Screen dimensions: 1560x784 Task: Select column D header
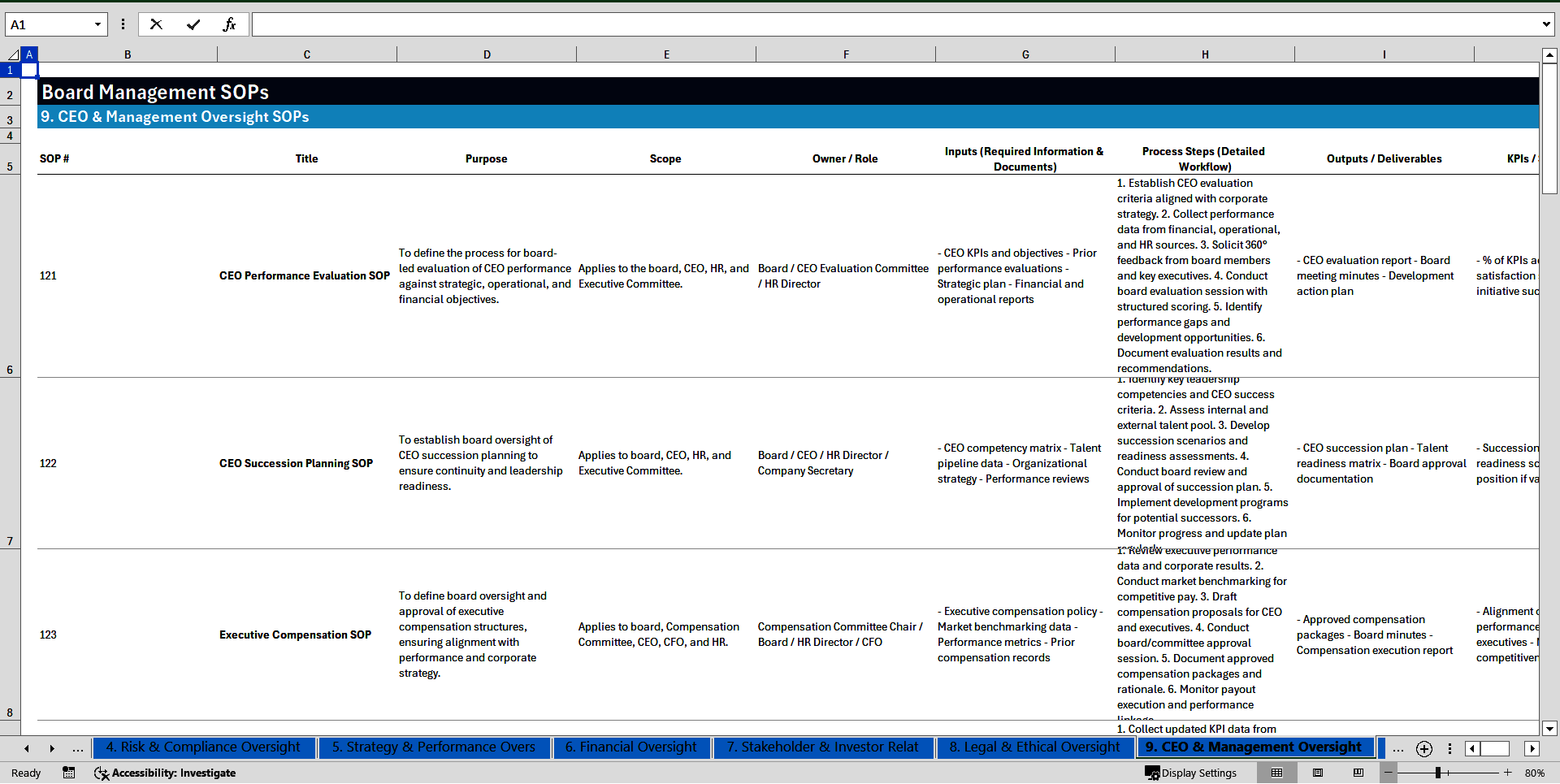click(487, 54)
